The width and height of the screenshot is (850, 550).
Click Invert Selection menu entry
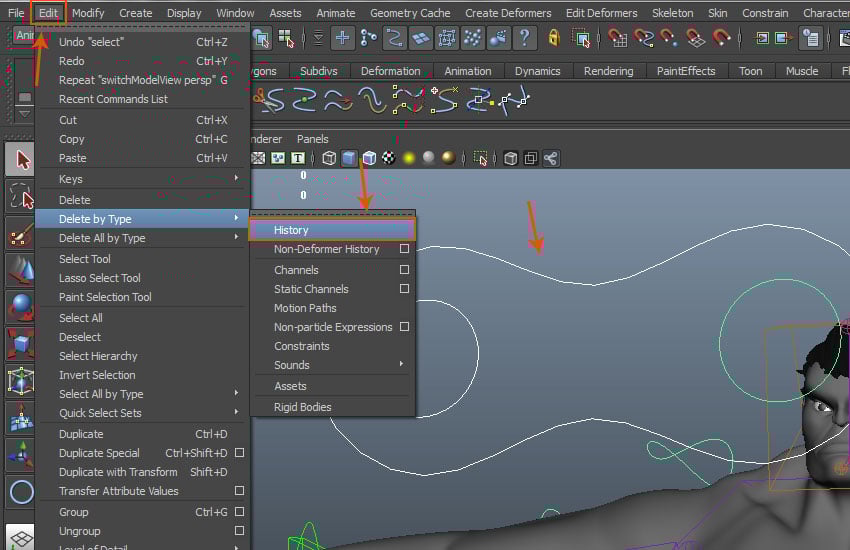(97, 375)
